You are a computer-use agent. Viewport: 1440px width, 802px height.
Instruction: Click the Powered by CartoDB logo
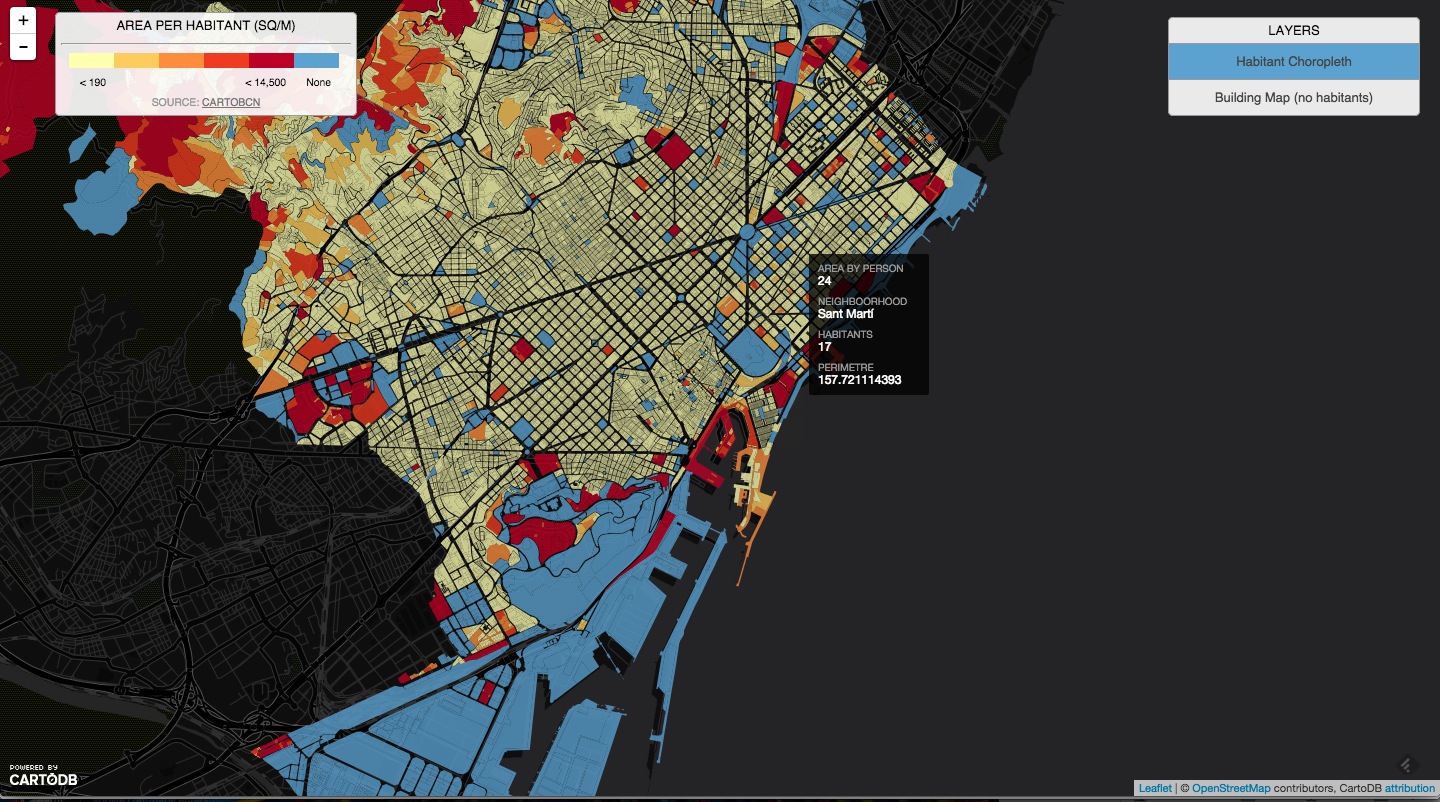point(43,775)
